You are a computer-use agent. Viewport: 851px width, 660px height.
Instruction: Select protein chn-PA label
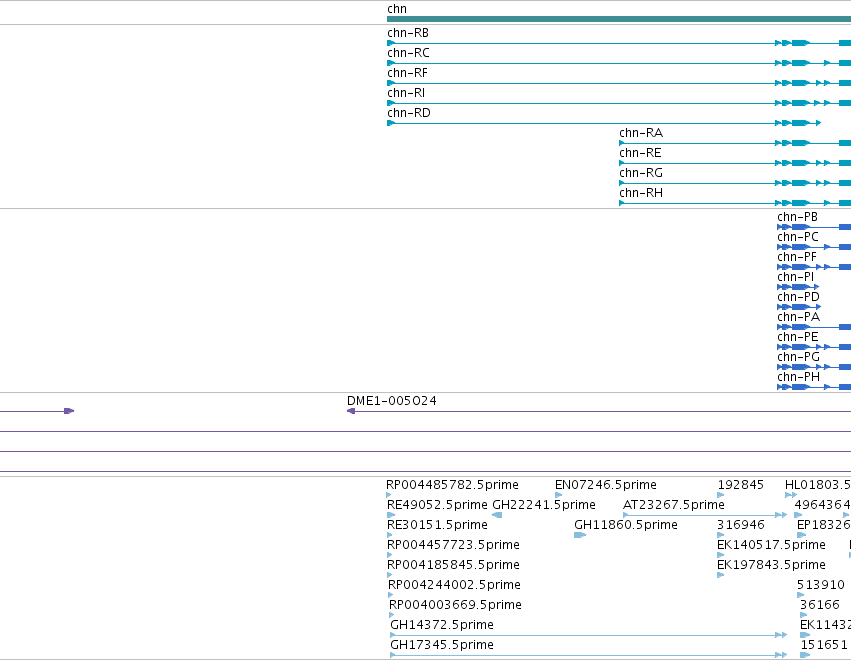coord(798,317)
